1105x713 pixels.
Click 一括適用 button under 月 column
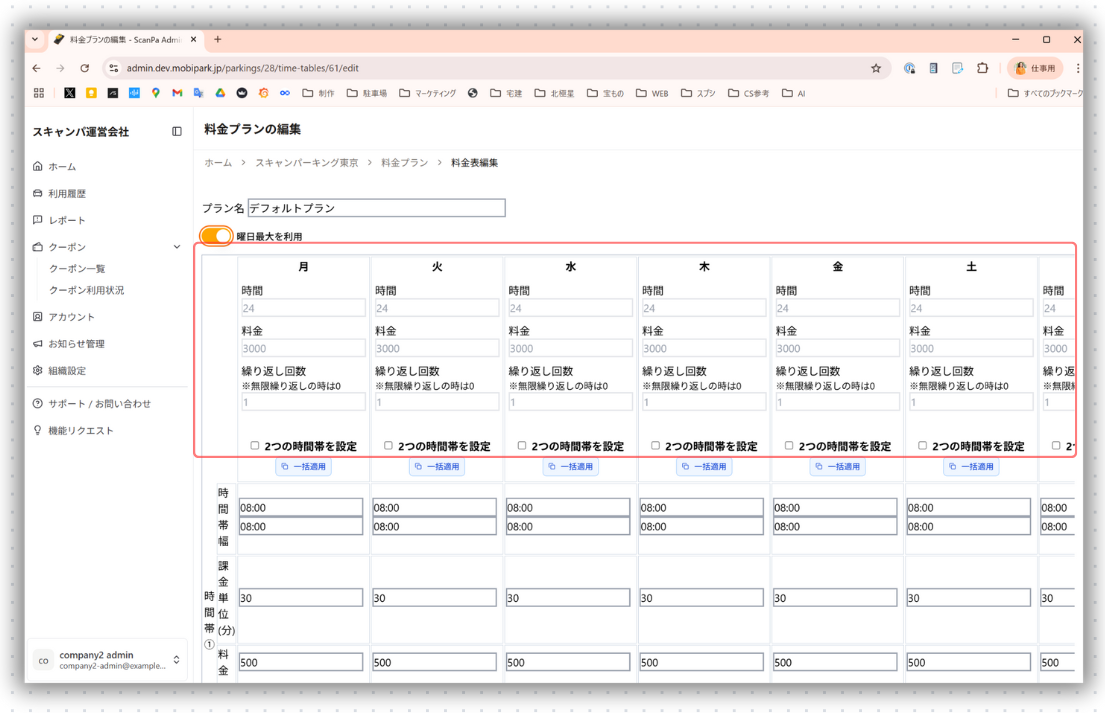pos(303,467)
